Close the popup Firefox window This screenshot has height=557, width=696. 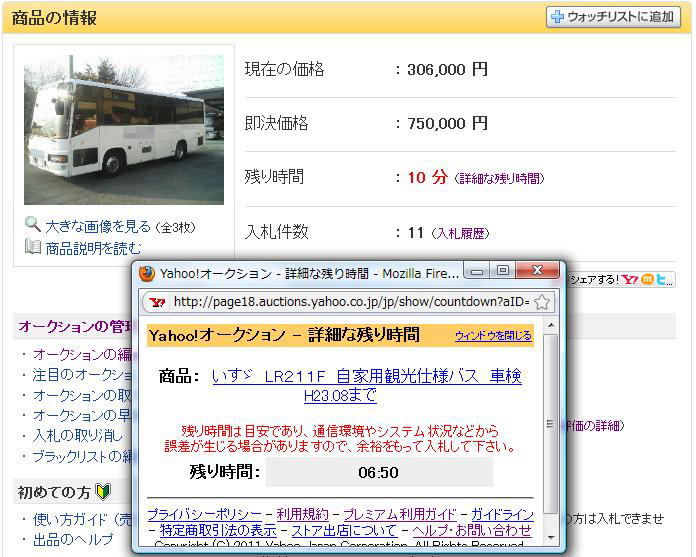pos(537,270)
